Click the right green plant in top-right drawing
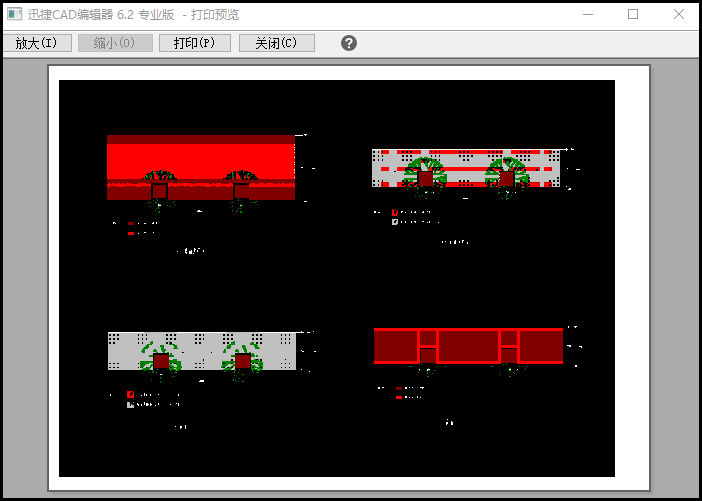Screen dimensions: 702x501 [x=507, y=170]
